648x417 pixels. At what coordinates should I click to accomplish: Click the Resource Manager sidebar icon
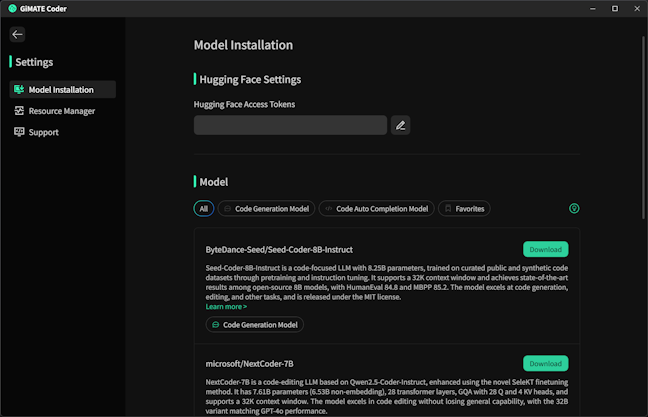19,111
